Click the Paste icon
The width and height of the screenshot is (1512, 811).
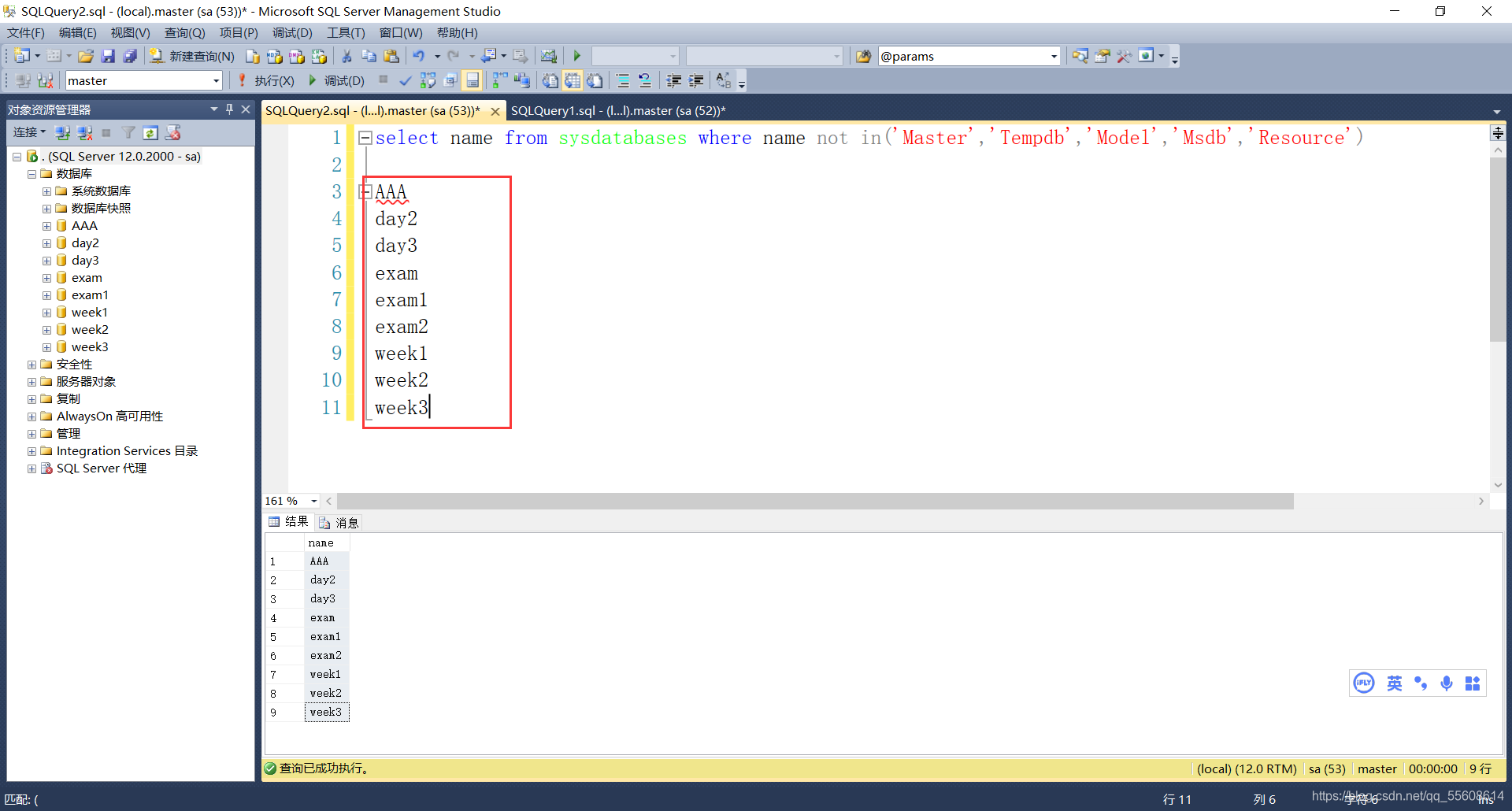coord(391,56)
